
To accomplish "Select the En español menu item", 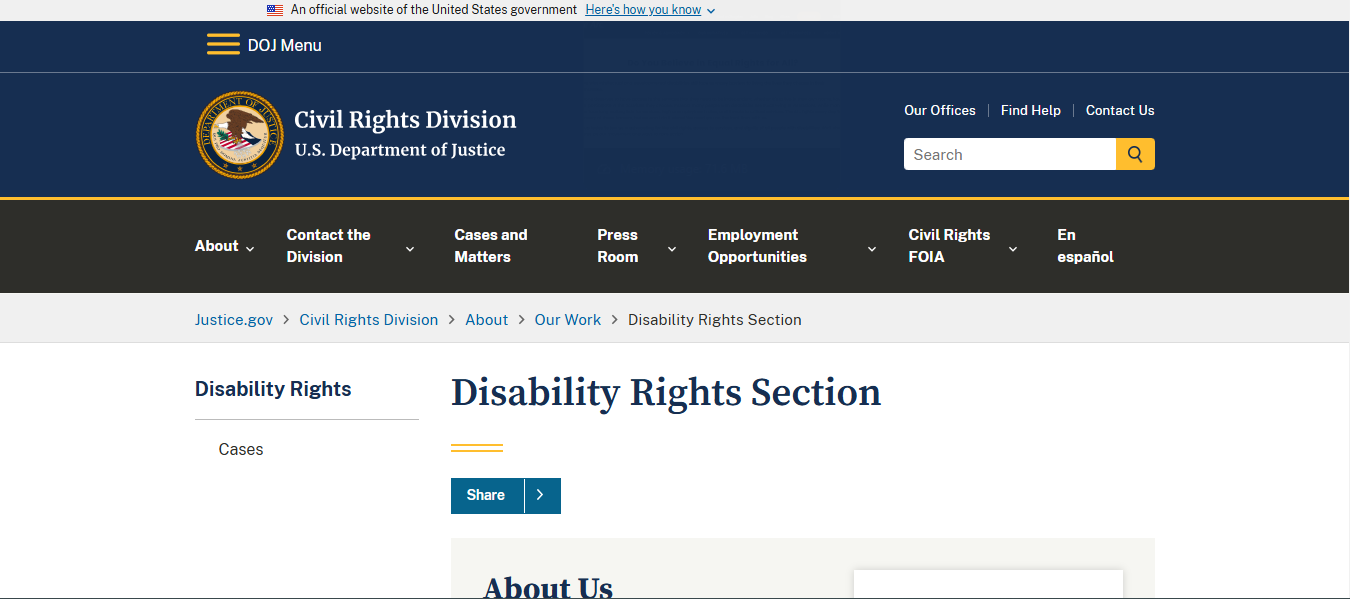I will point(1085,246).
